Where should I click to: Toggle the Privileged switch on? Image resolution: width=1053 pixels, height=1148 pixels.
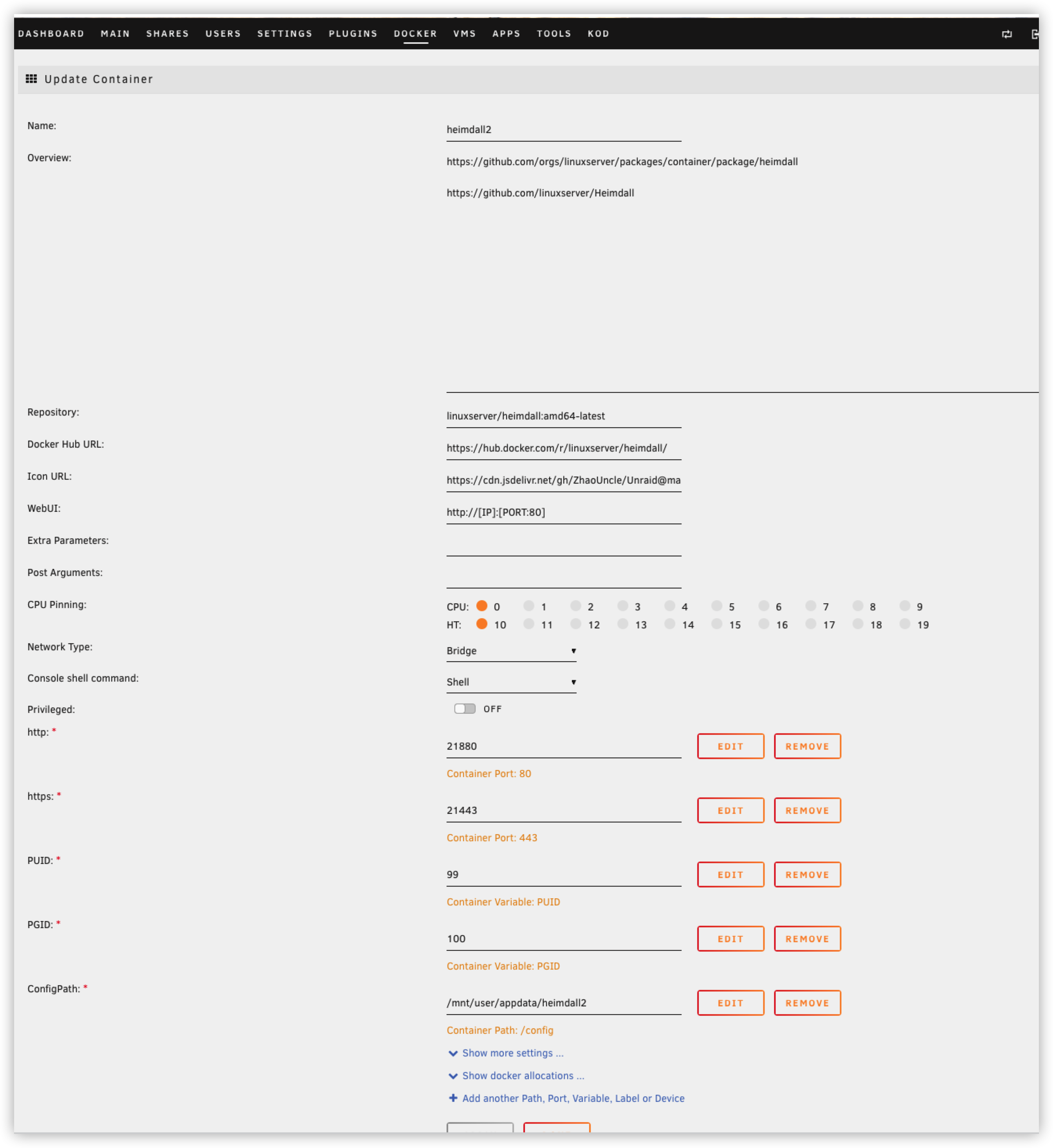tap(464, 708)
